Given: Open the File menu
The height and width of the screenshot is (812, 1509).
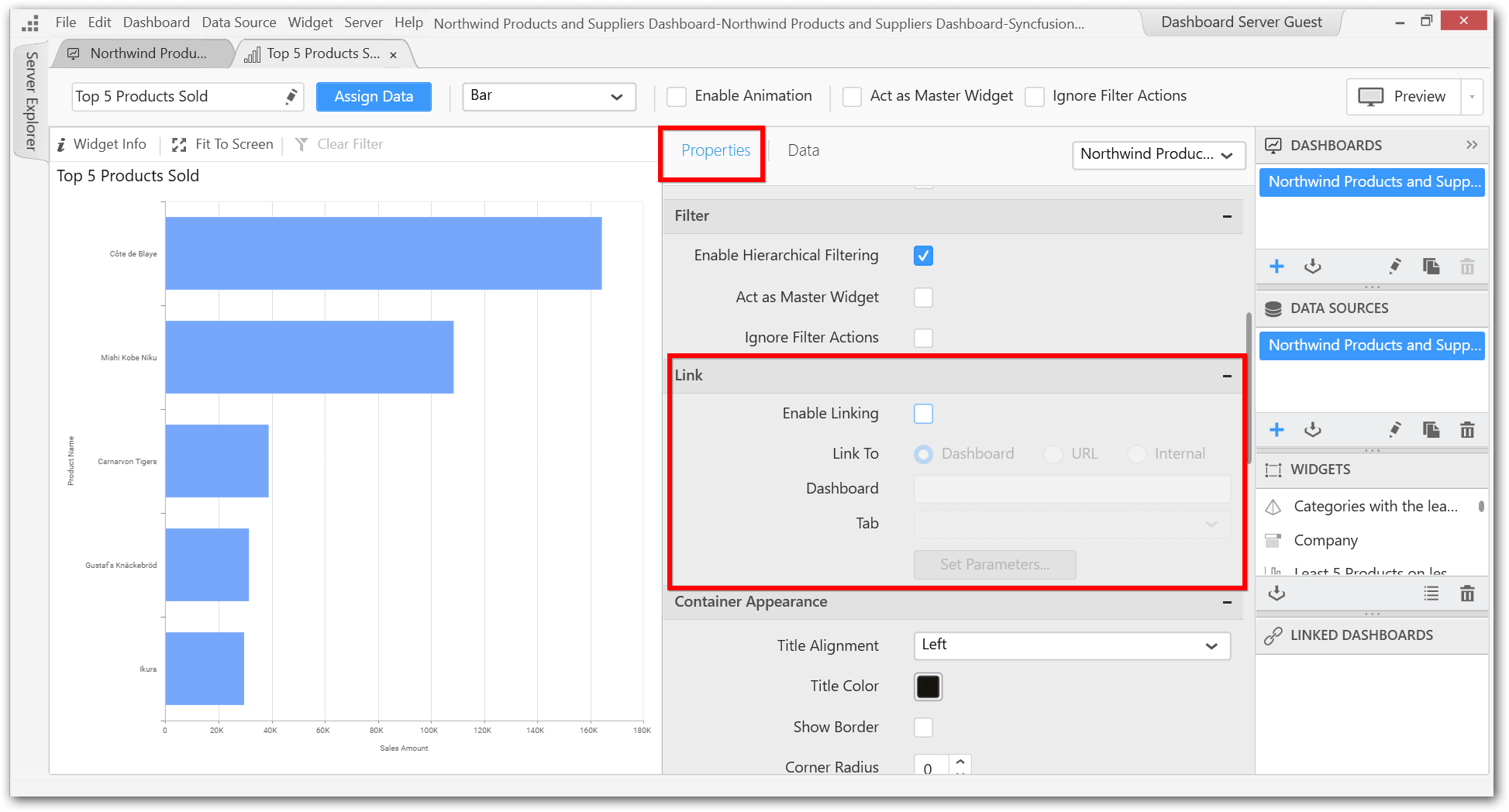Looking at the screenshot, I should point(66,22).
